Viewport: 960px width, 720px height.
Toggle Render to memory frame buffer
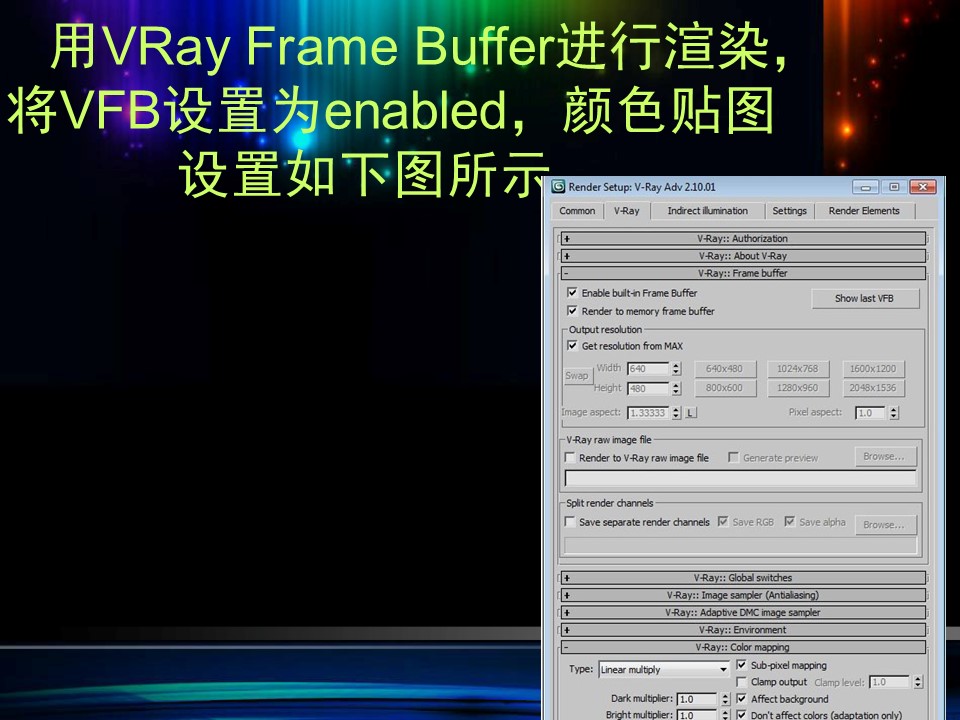click(572, 311)
